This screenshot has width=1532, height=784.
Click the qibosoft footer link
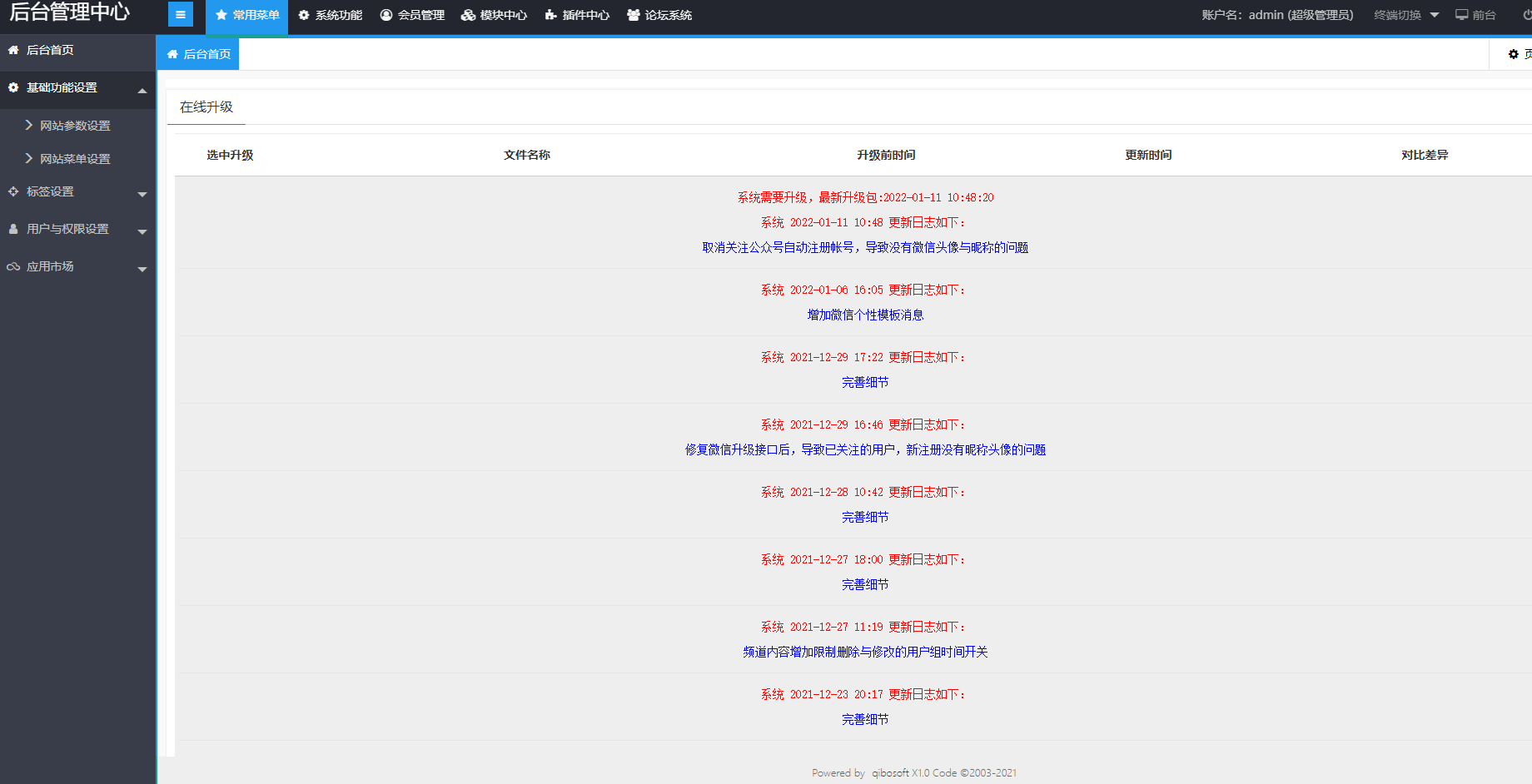(890, 772)
